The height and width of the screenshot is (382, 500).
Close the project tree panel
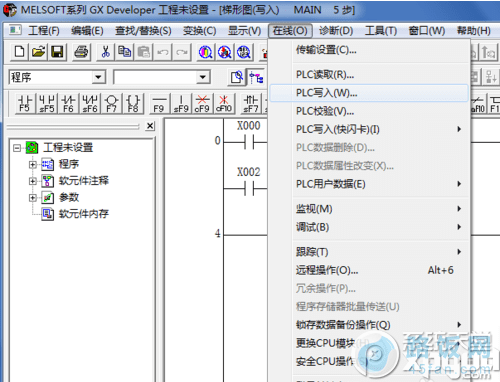click(x=150, y=126)
